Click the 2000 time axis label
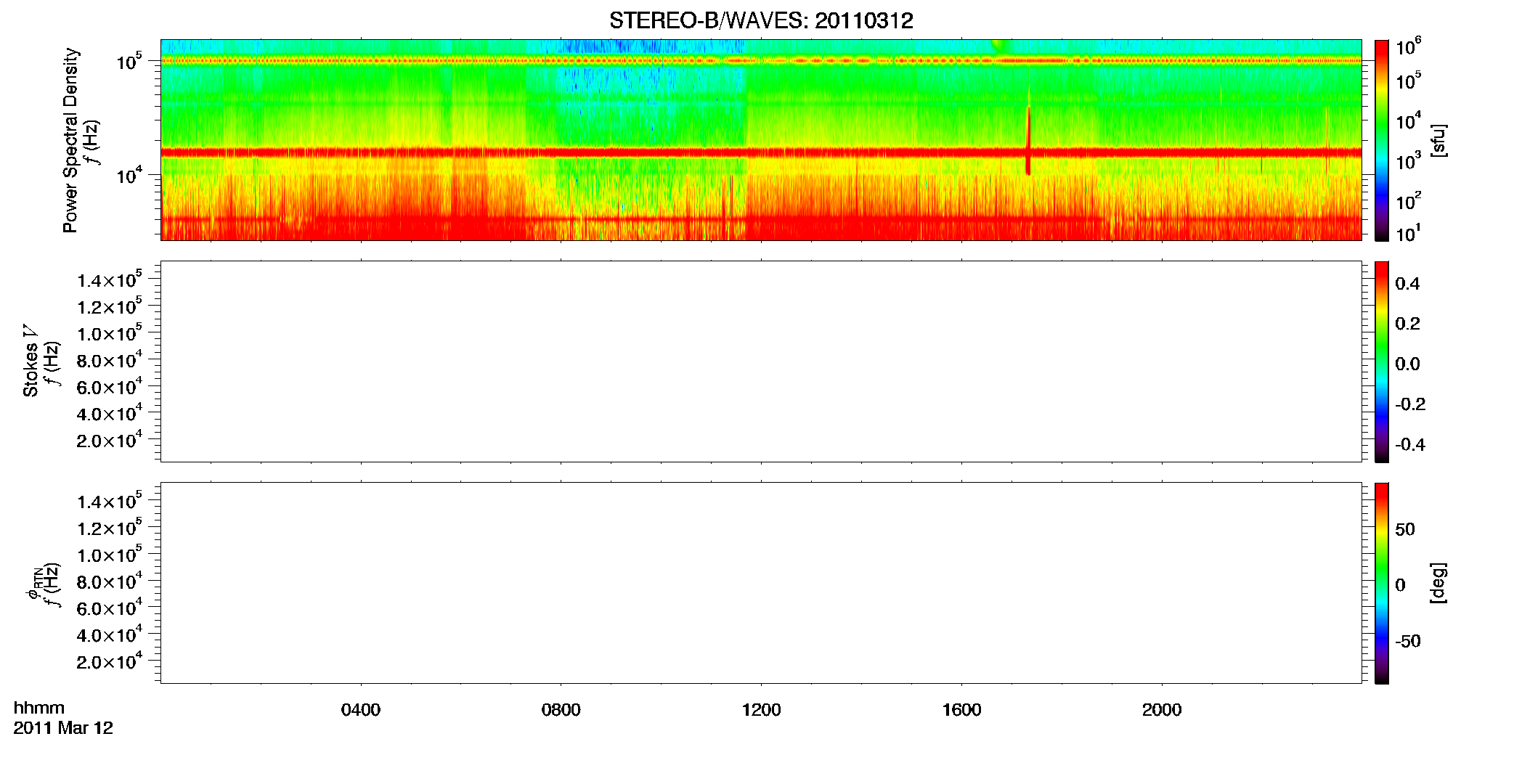This screenshot has width=1522, height=784. pyautogui.click(x=1162, y=710)
